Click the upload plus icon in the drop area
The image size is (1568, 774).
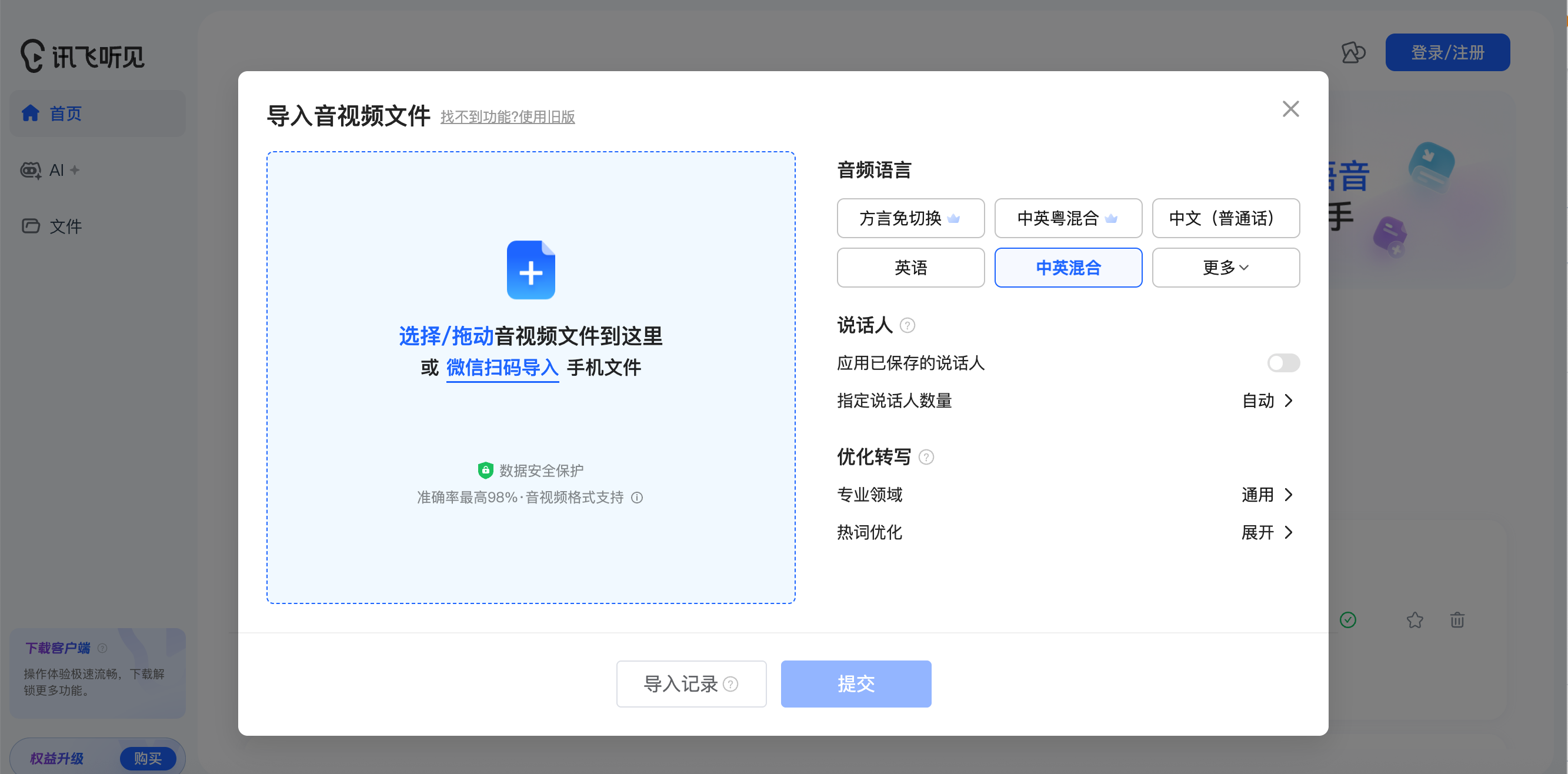pos(530,270)
